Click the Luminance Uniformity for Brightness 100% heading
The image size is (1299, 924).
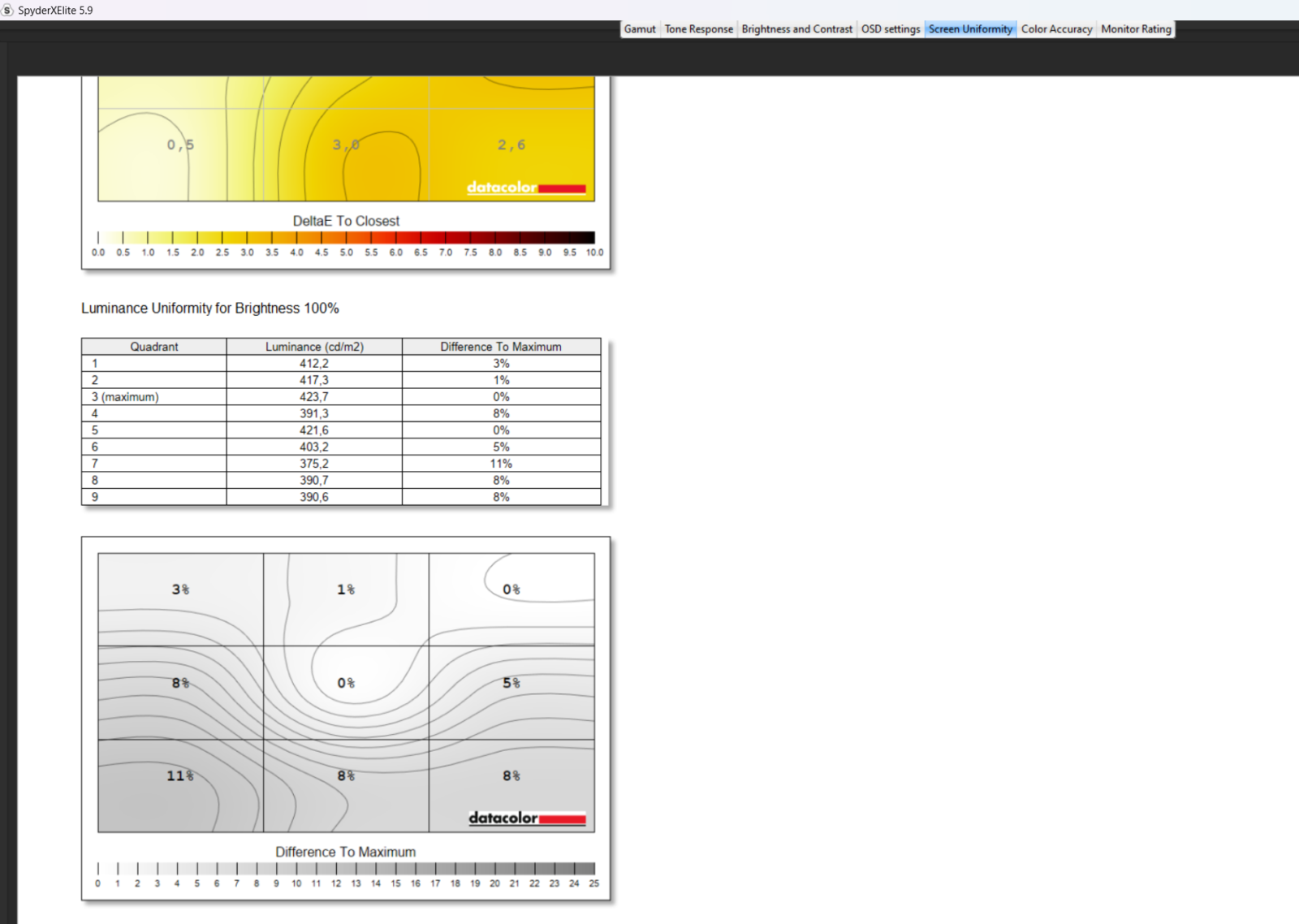pos(210,309)
